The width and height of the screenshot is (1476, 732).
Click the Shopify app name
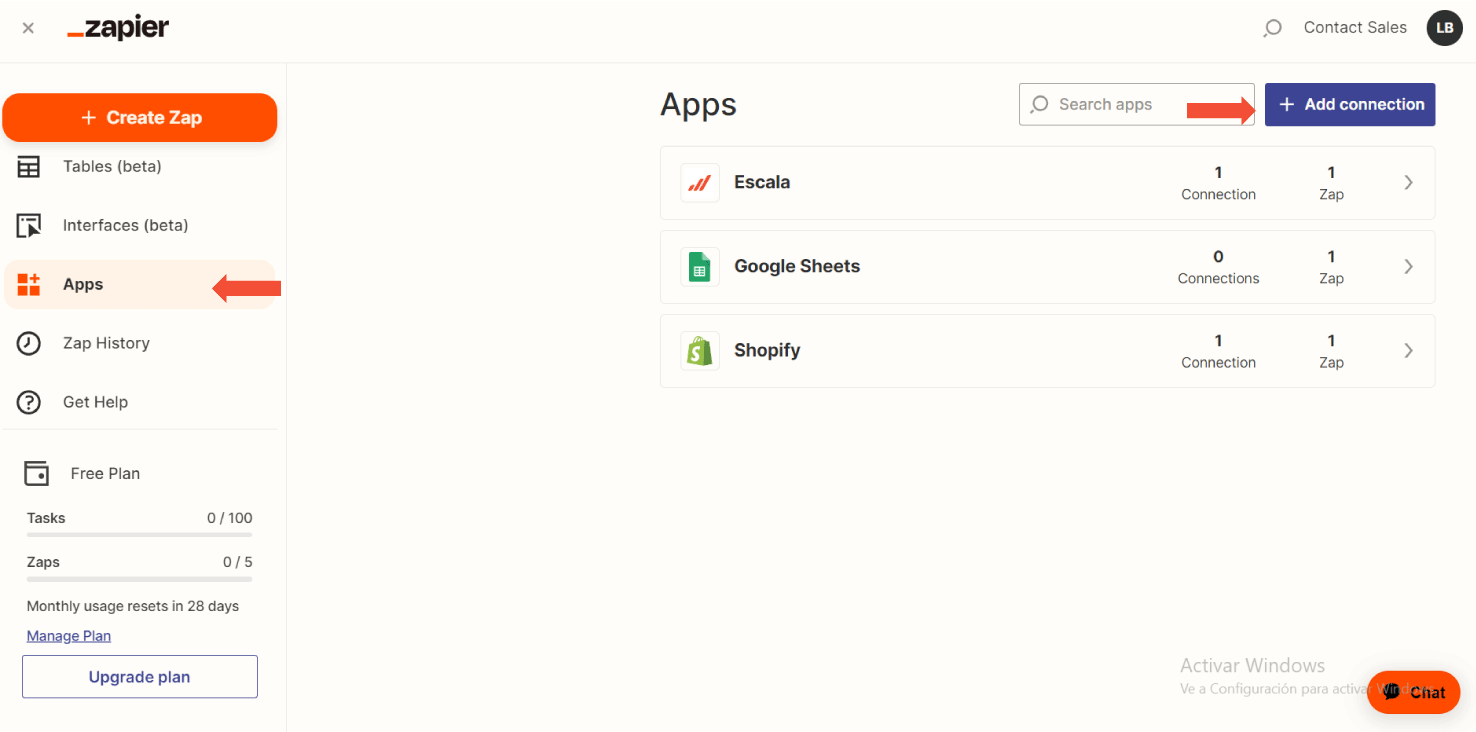[767, 351]
